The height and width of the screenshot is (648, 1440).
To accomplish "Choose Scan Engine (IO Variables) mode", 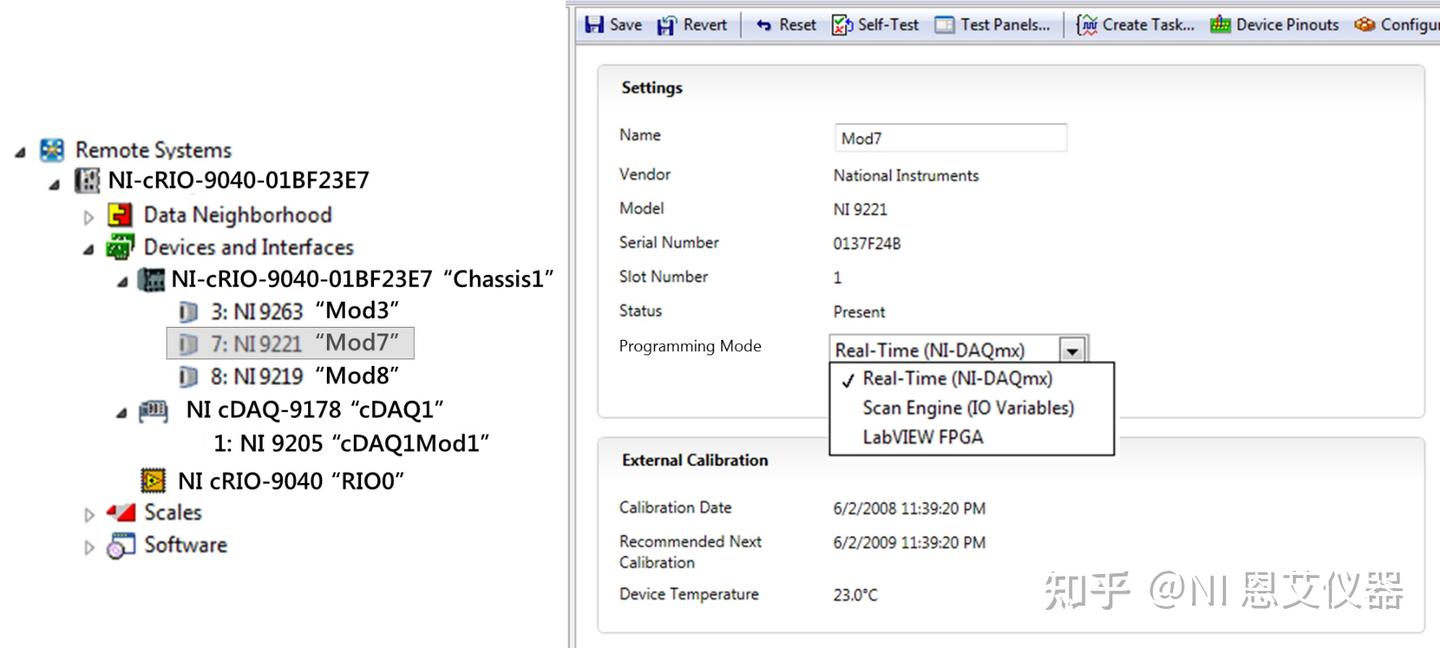I will pyautogui.click(x=968, y=408).
